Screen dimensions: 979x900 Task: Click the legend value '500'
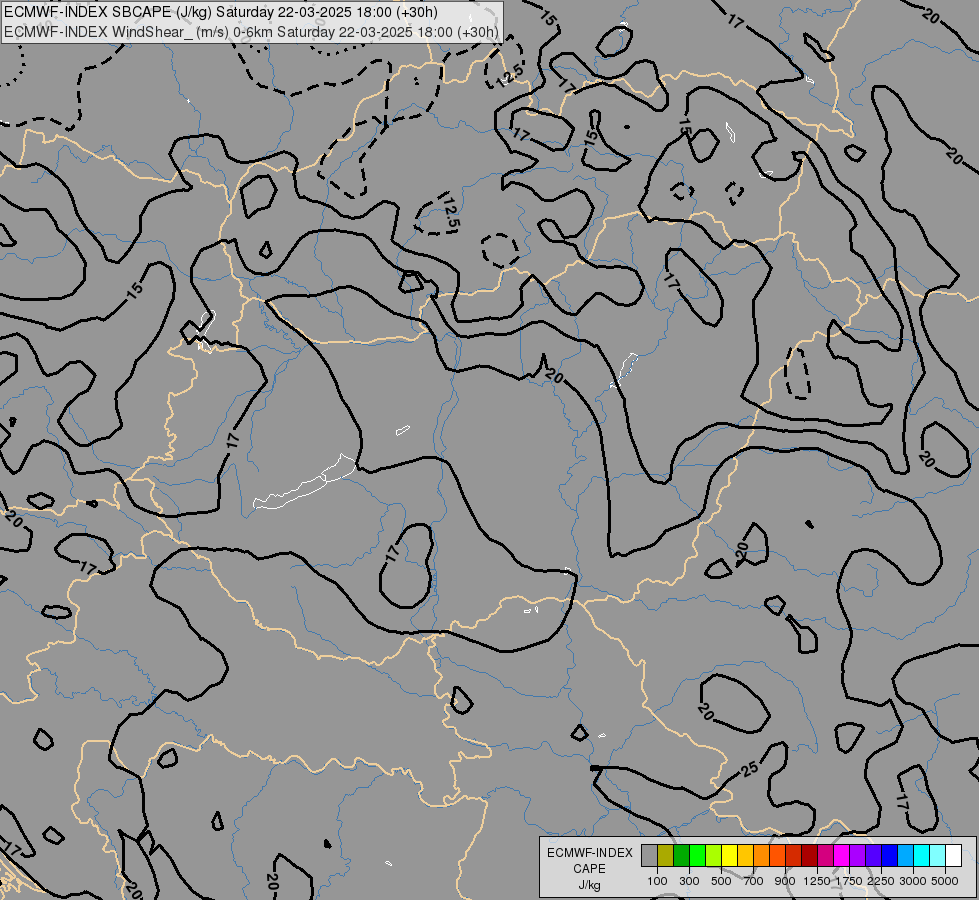721,881
